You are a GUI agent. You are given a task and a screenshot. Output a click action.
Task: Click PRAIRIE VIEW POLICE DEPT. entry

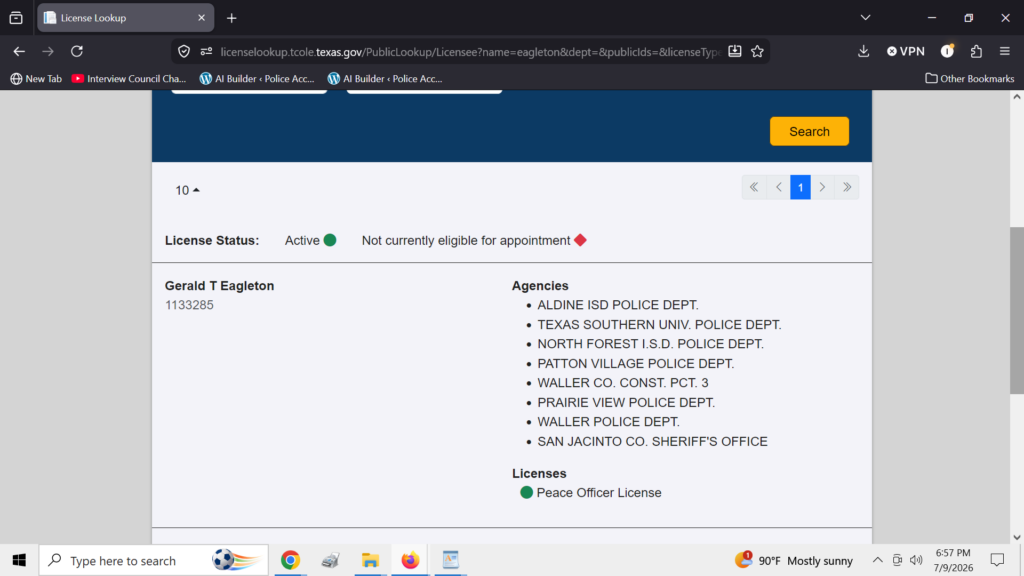(x=626, y=402)
